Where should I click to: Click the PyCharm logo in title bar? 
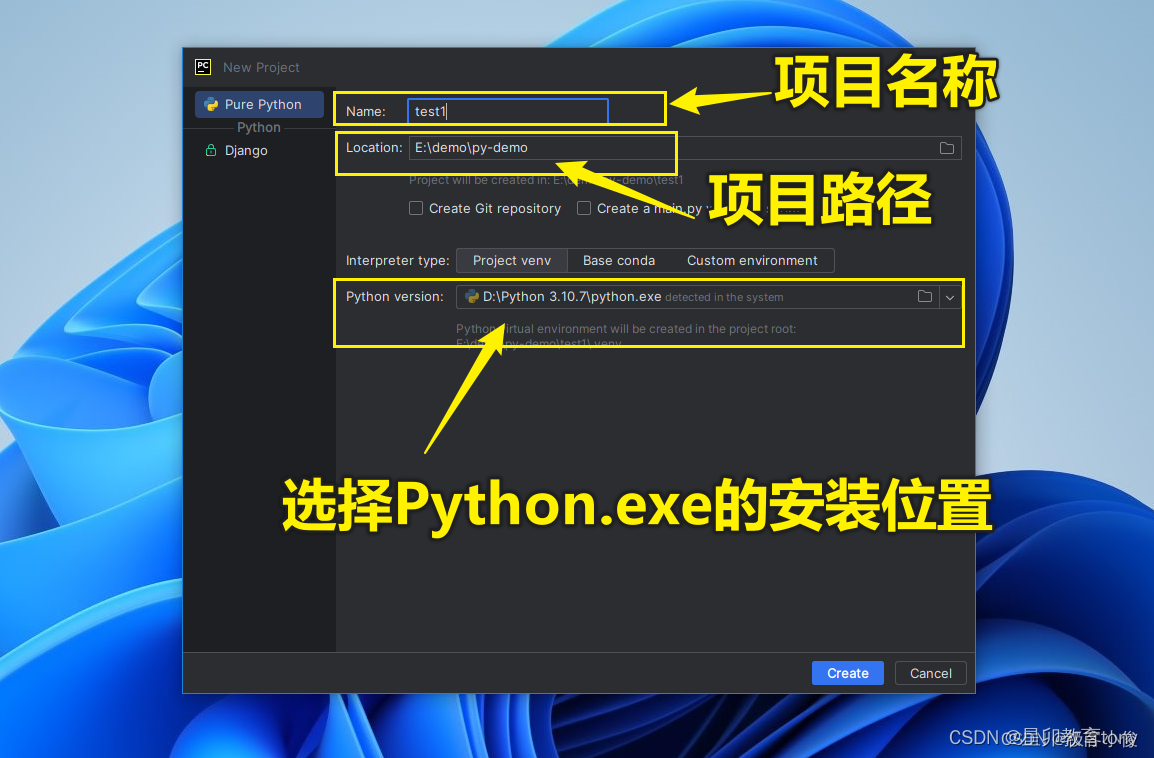[202, 67]
